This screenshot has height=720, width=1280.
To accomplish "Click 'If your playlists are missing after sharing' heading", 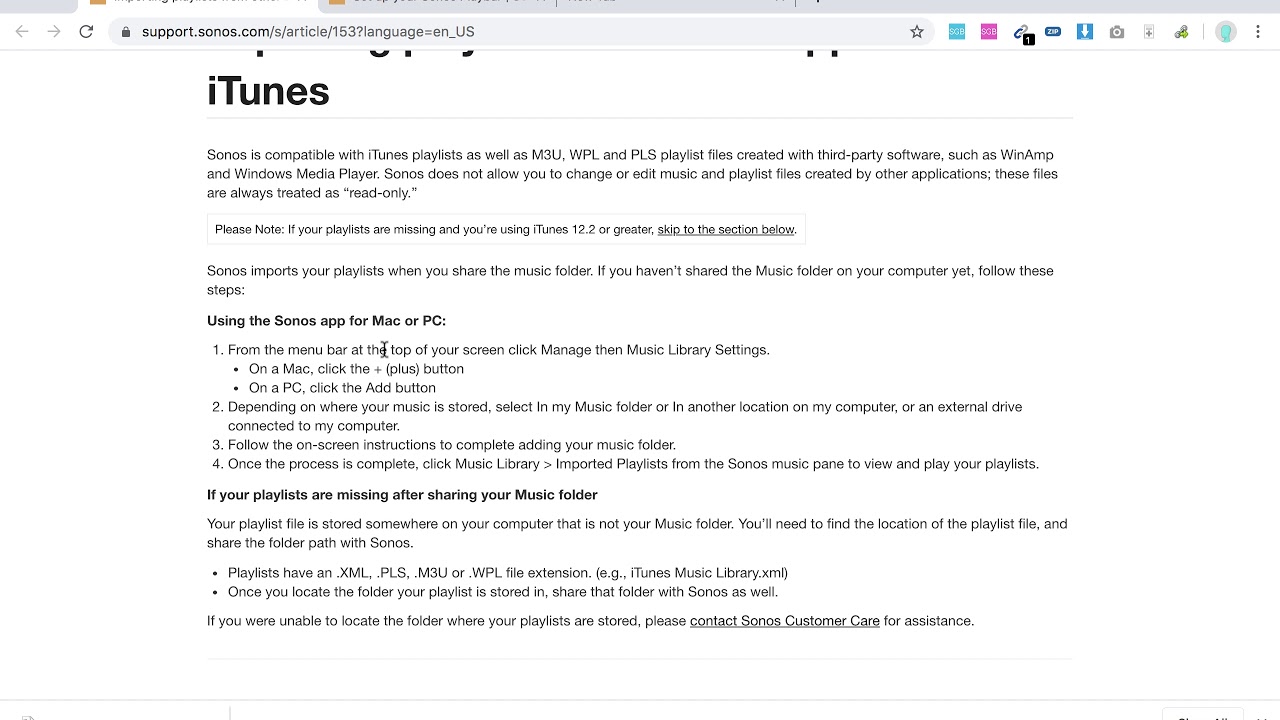I will point(402,495).
